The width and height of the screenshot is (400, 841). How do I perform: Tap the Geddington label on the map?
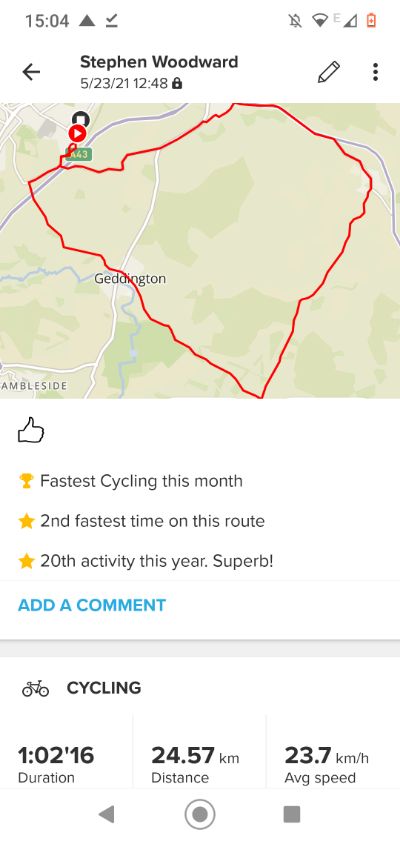(130, 279)
